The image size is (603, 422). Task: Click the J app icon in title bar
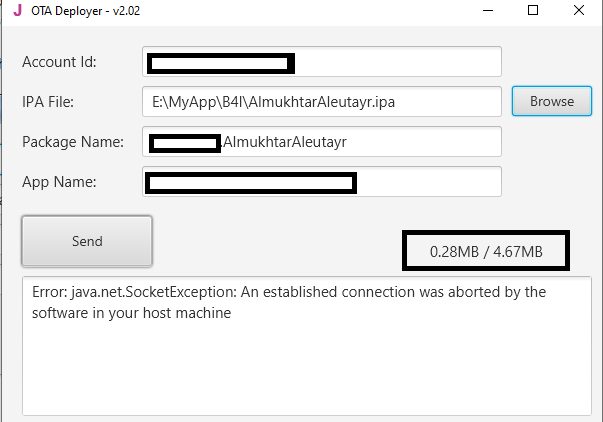coord(17,11)
